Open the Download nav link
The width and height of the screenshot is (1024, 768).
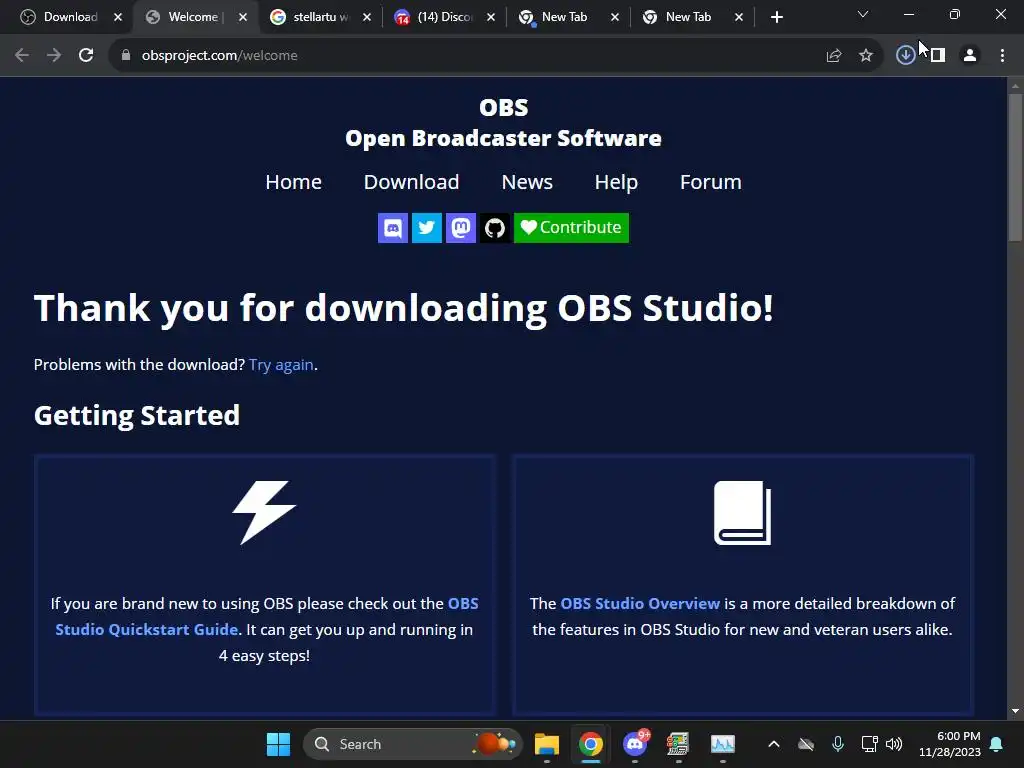click(x=411, y=182)
